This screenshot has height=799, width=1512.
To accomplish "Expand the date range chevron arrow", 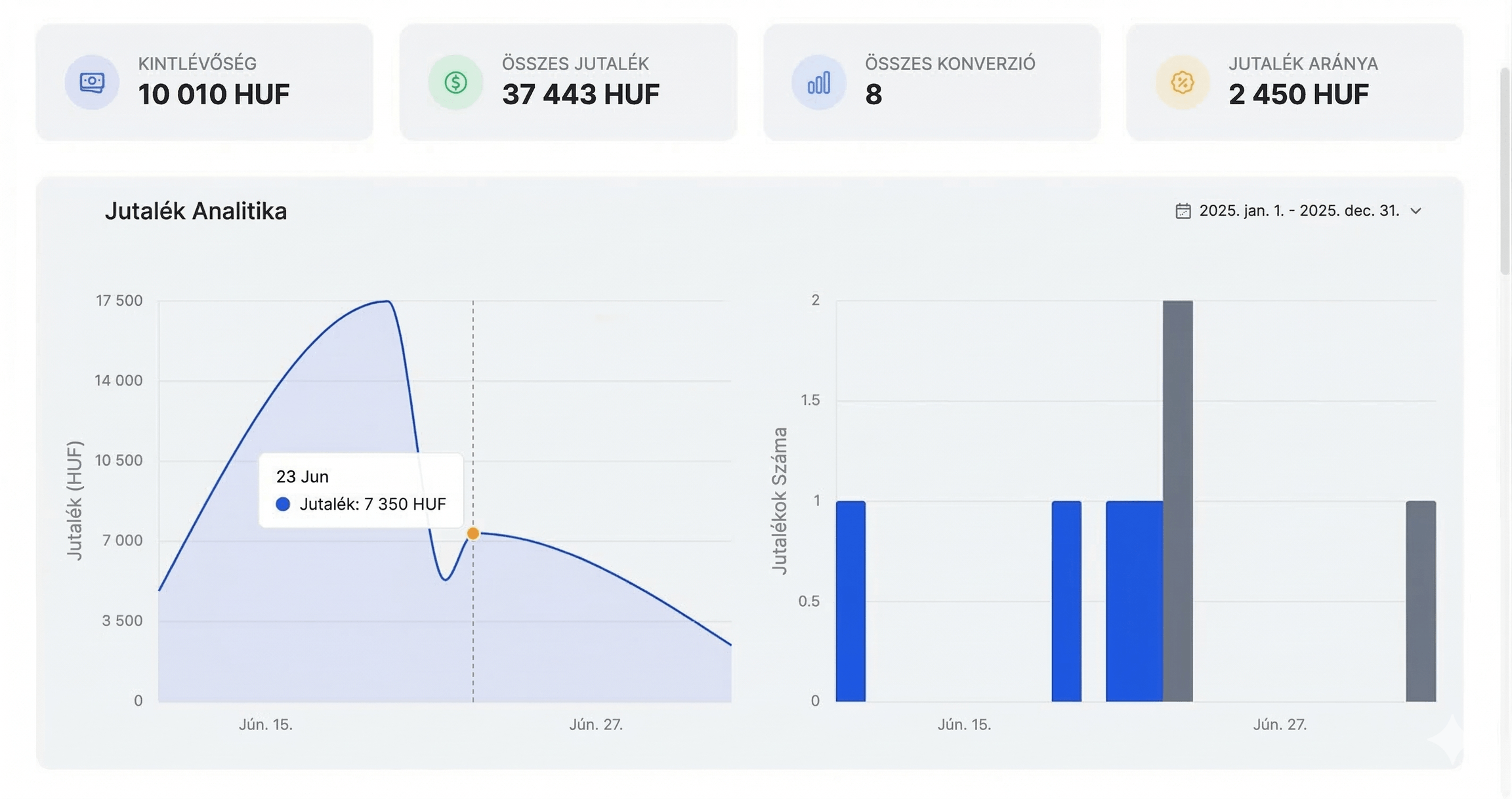I will pyautogui.click(x=1416, y=211).
